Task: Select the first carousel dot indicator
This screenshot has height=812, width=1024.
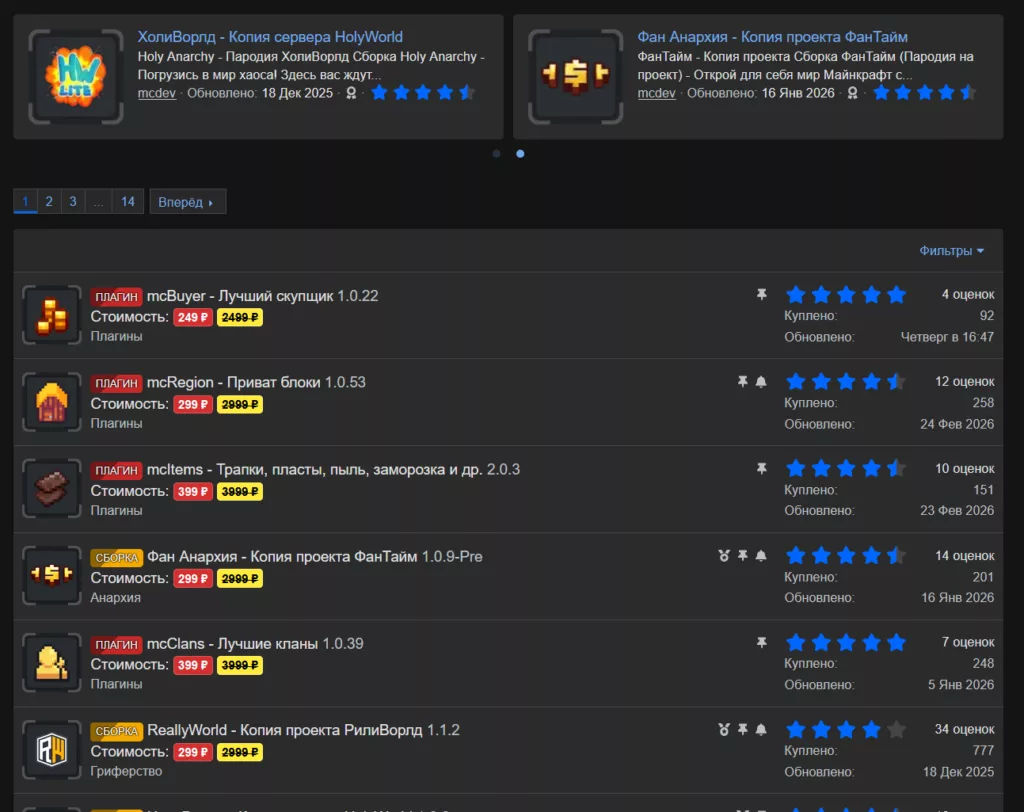Action: [497, 154]
